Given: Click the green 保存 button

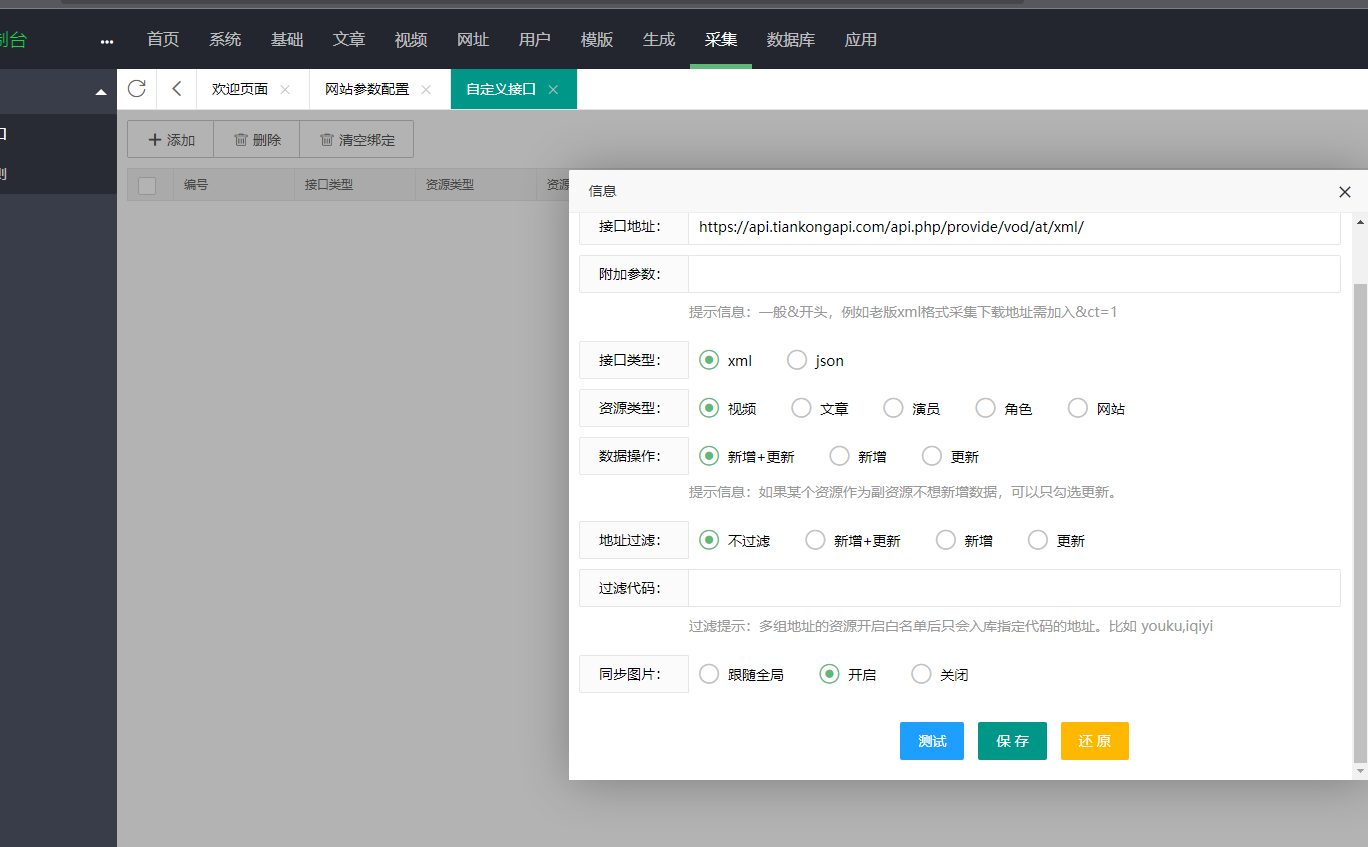Looking at the screenshot, I should (x=1012, y=741).
